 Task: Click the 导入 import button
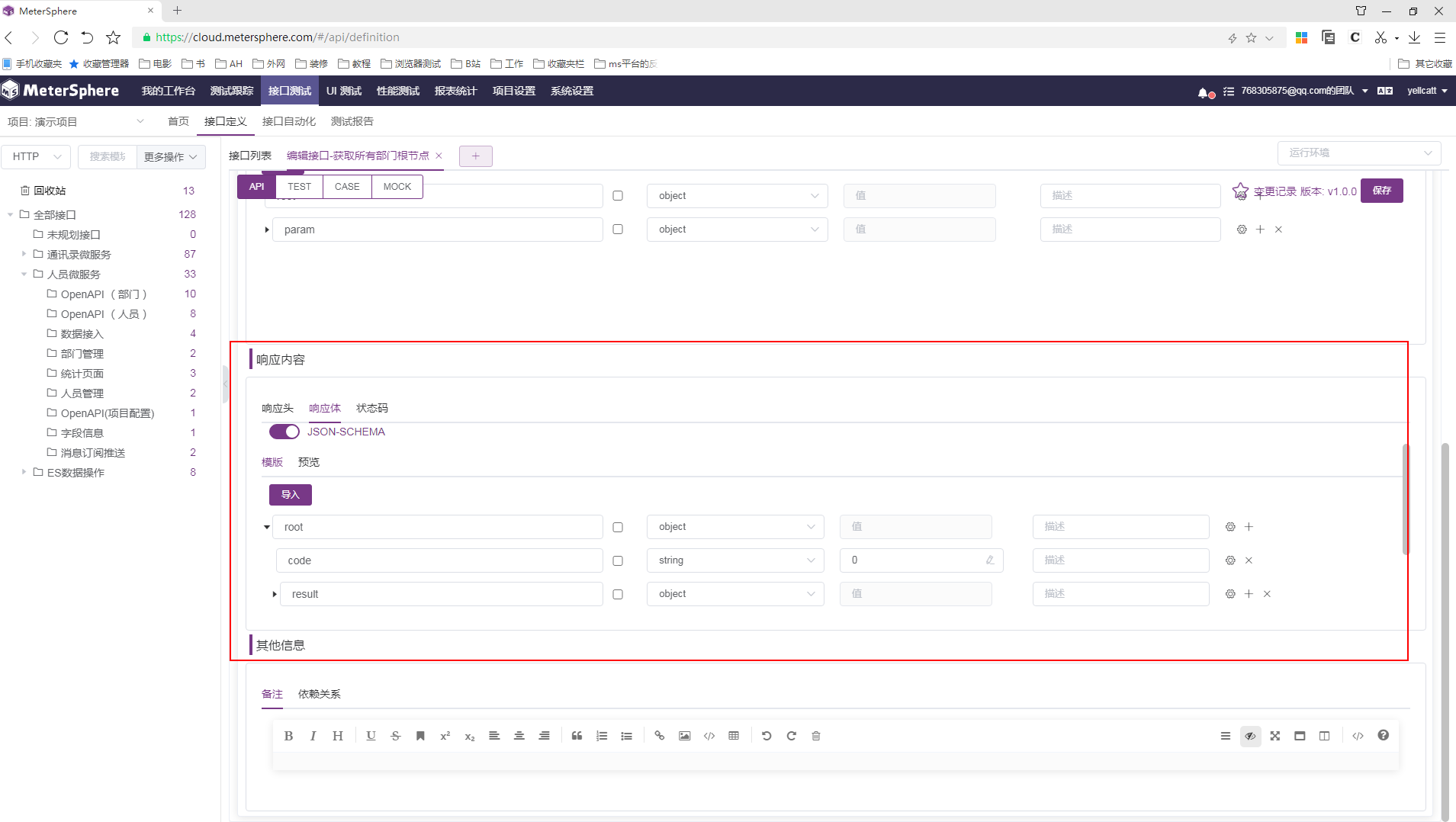tap(290, 494)
